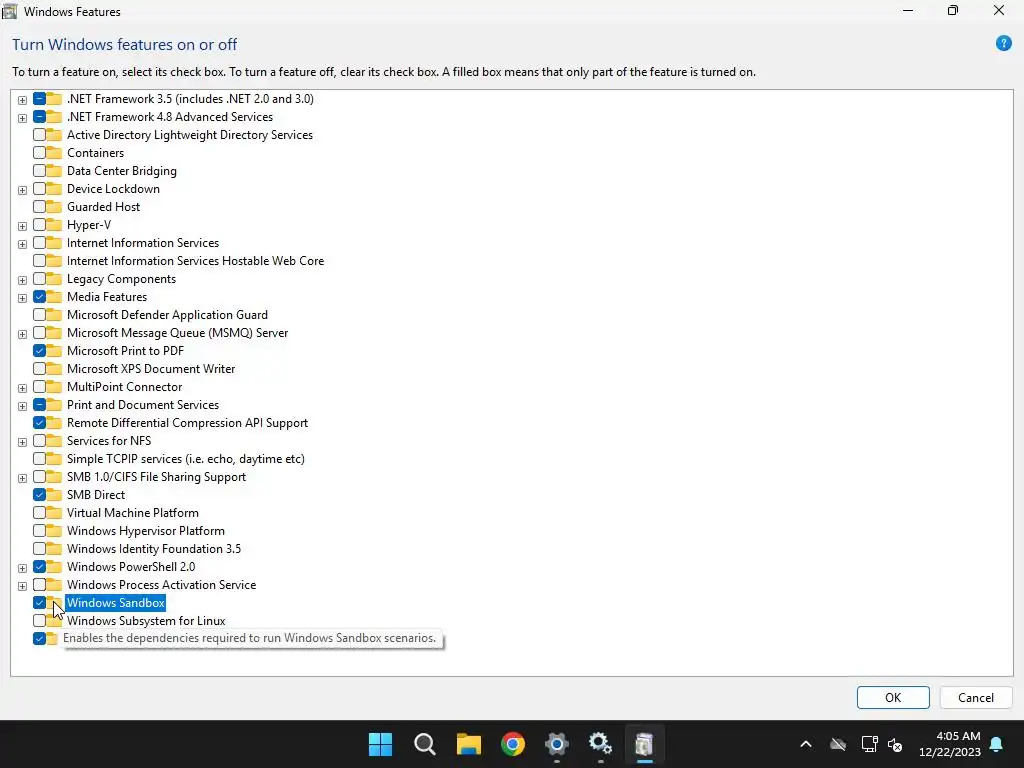
Task: Select Microsoft Defender Application Guard row
Action: click(167, 315)
